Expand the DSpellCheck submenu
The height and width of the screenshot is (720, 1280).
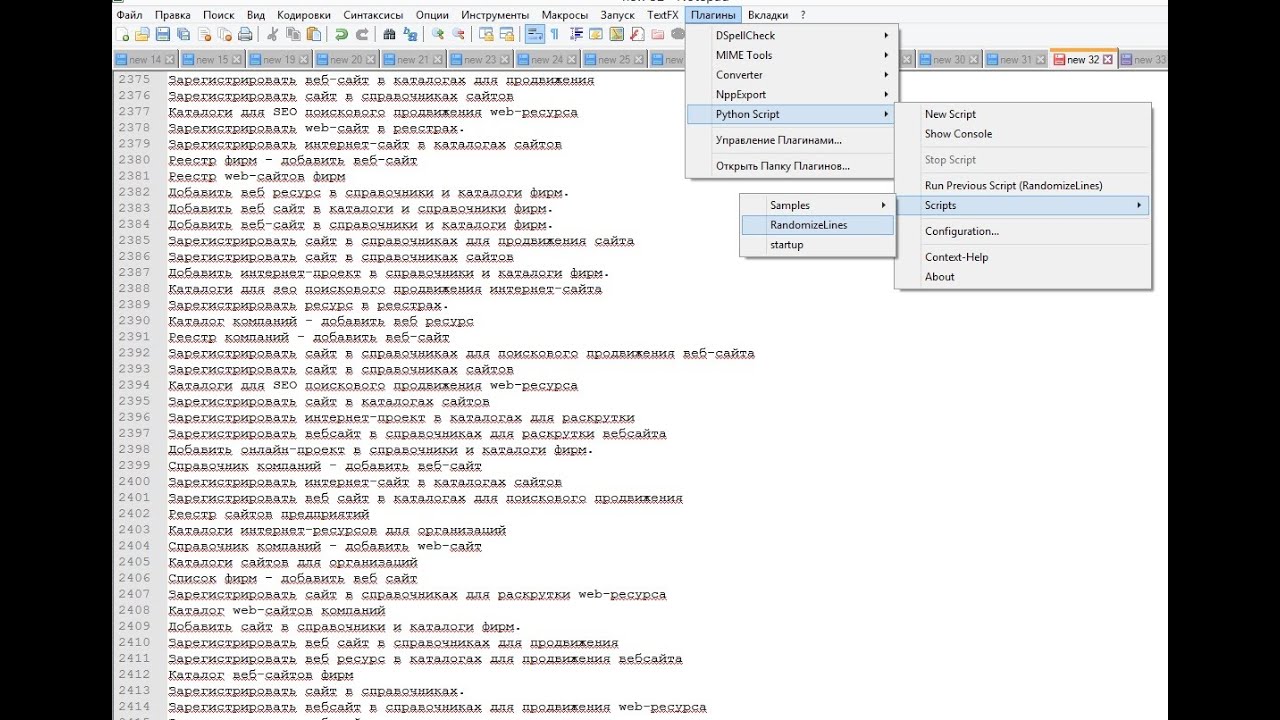[x=792, y=35]
